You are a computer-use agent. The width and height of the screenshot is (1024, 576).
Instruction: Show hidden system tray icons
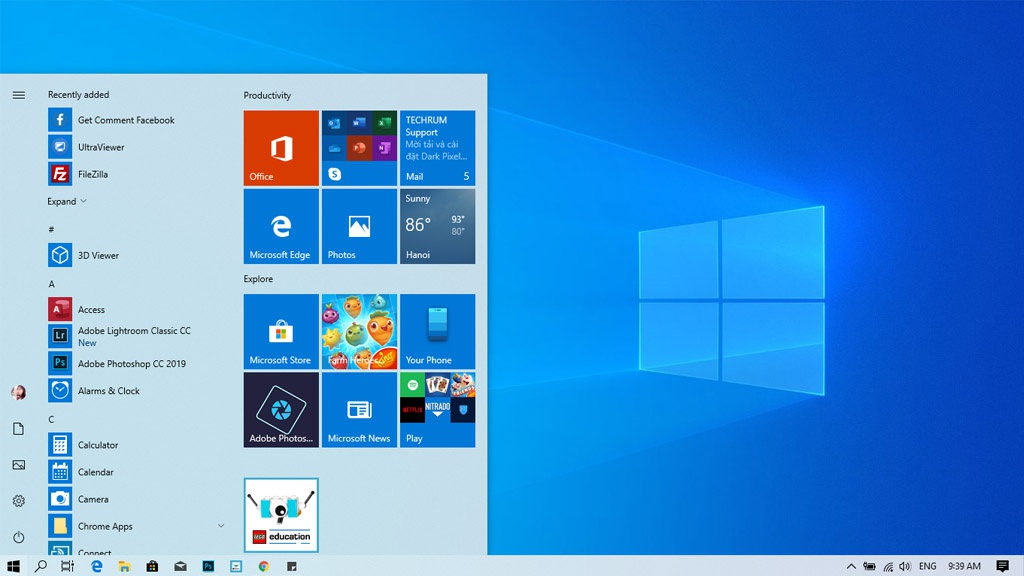coord(851,566)
